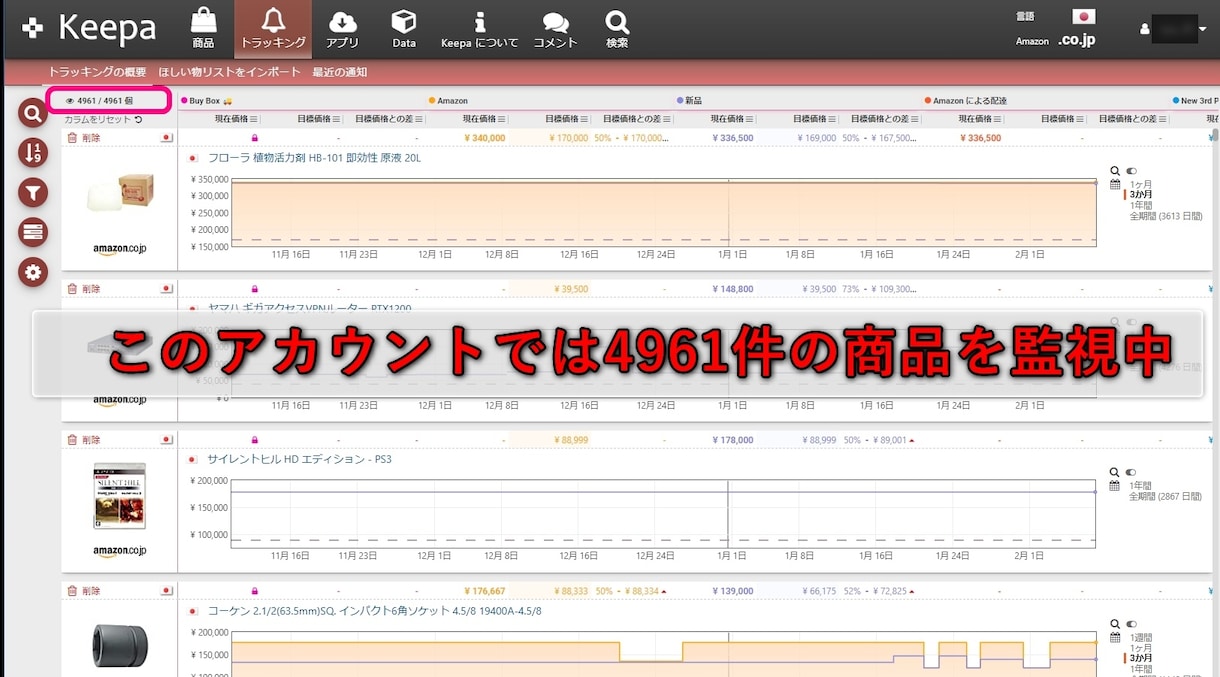This screenshot has height=677, width=1220.
Task: Click the calendar icon beside the HB-101 graph
Action: click(1115, 184)
